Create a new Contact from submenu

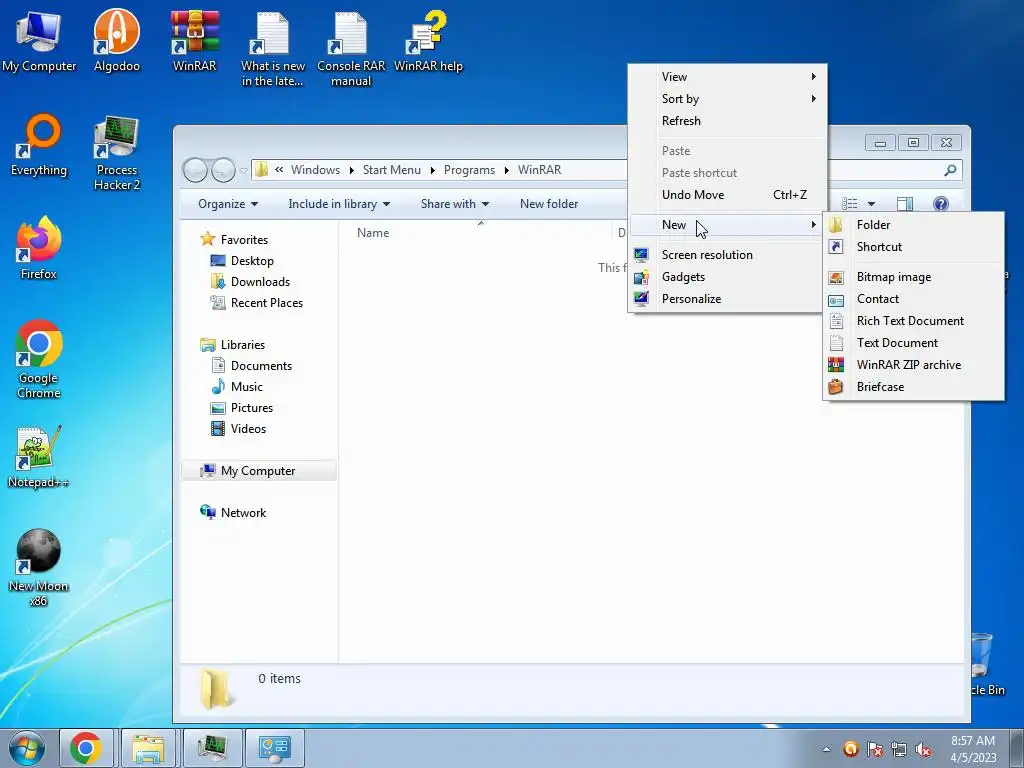tap(914, 299)
